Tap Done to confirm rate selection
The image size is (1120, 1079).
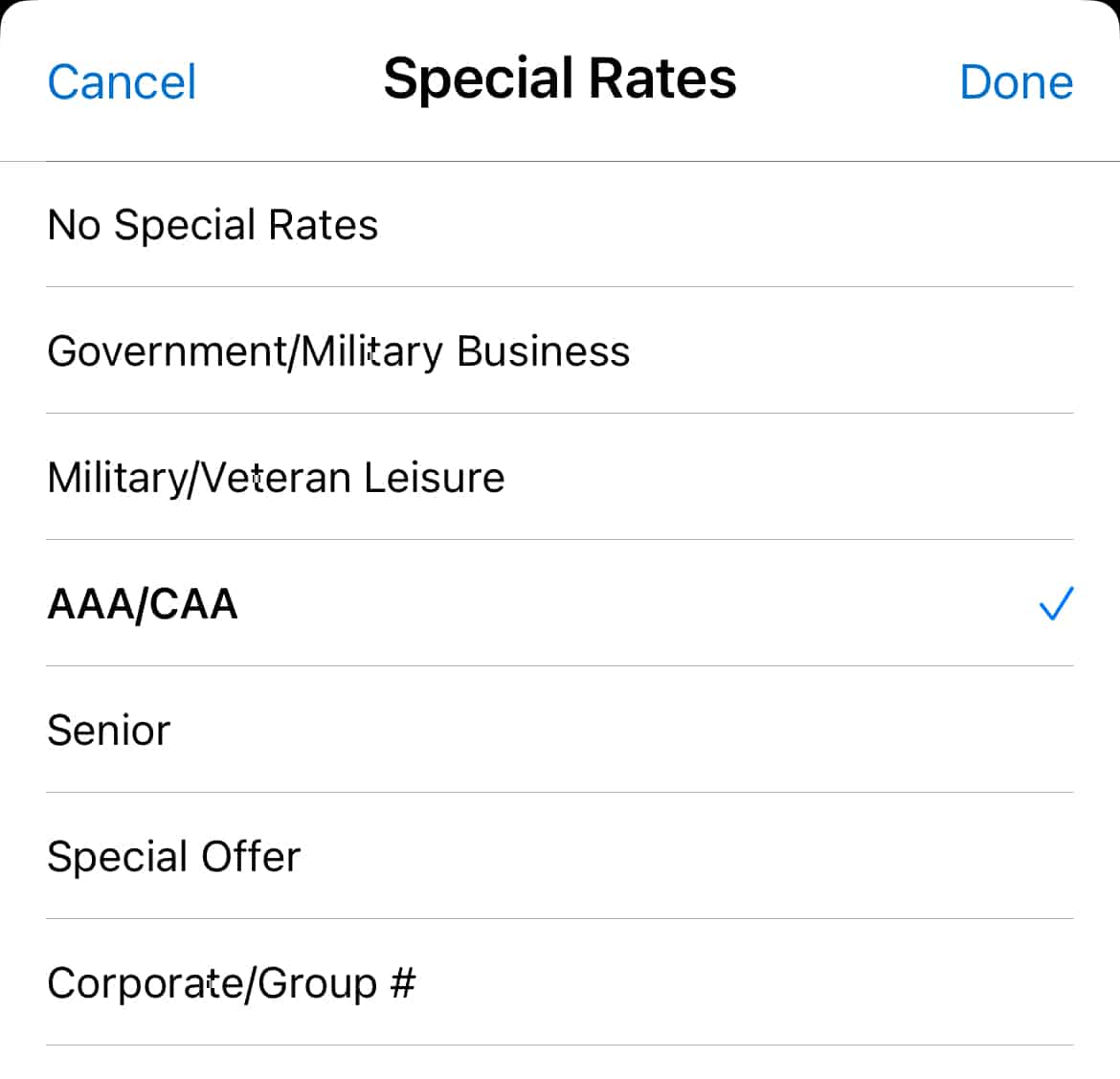pos(1016,81)
